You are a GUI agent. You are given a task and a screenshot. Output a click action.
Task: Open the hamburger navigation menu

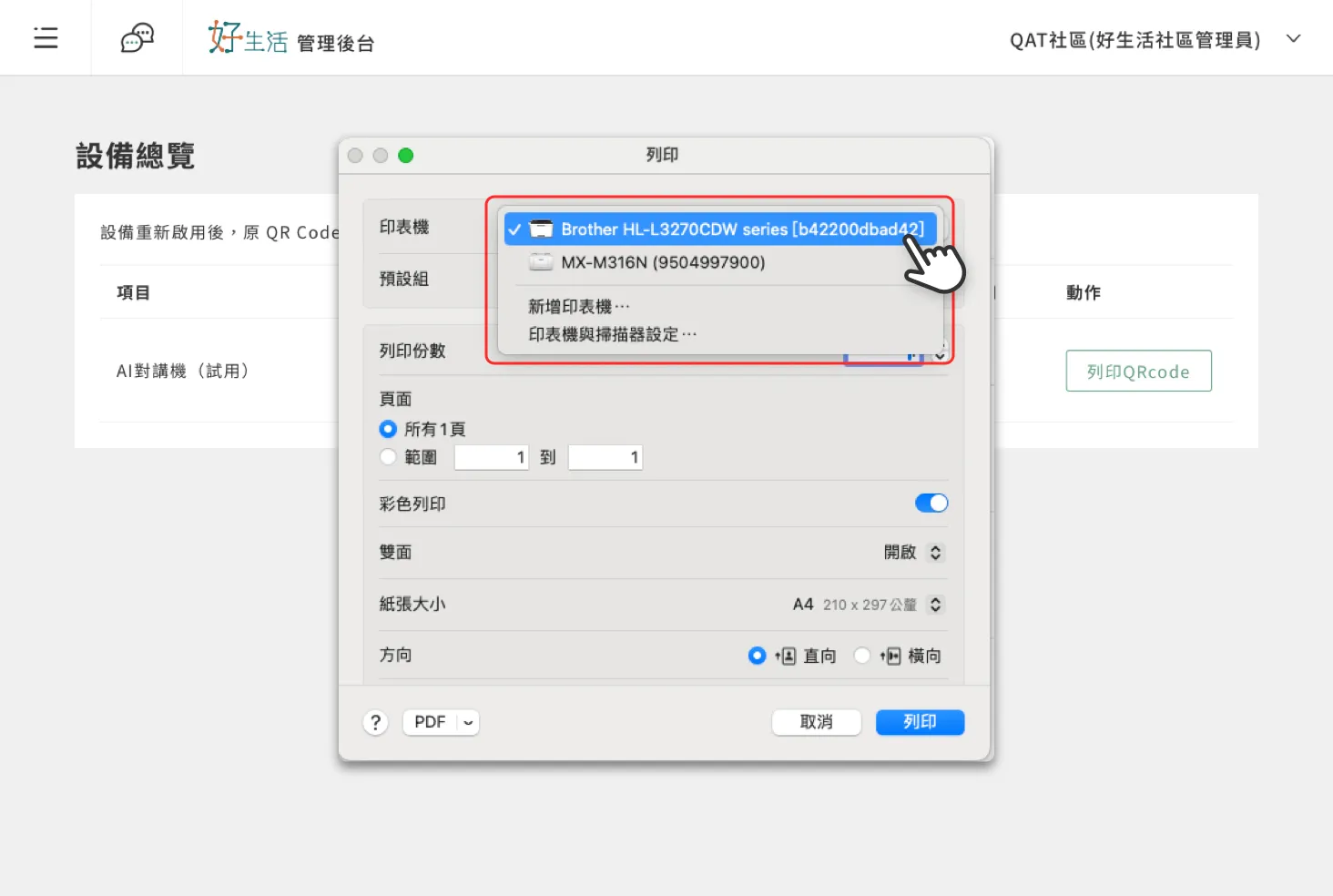click(x=46, y=38)
